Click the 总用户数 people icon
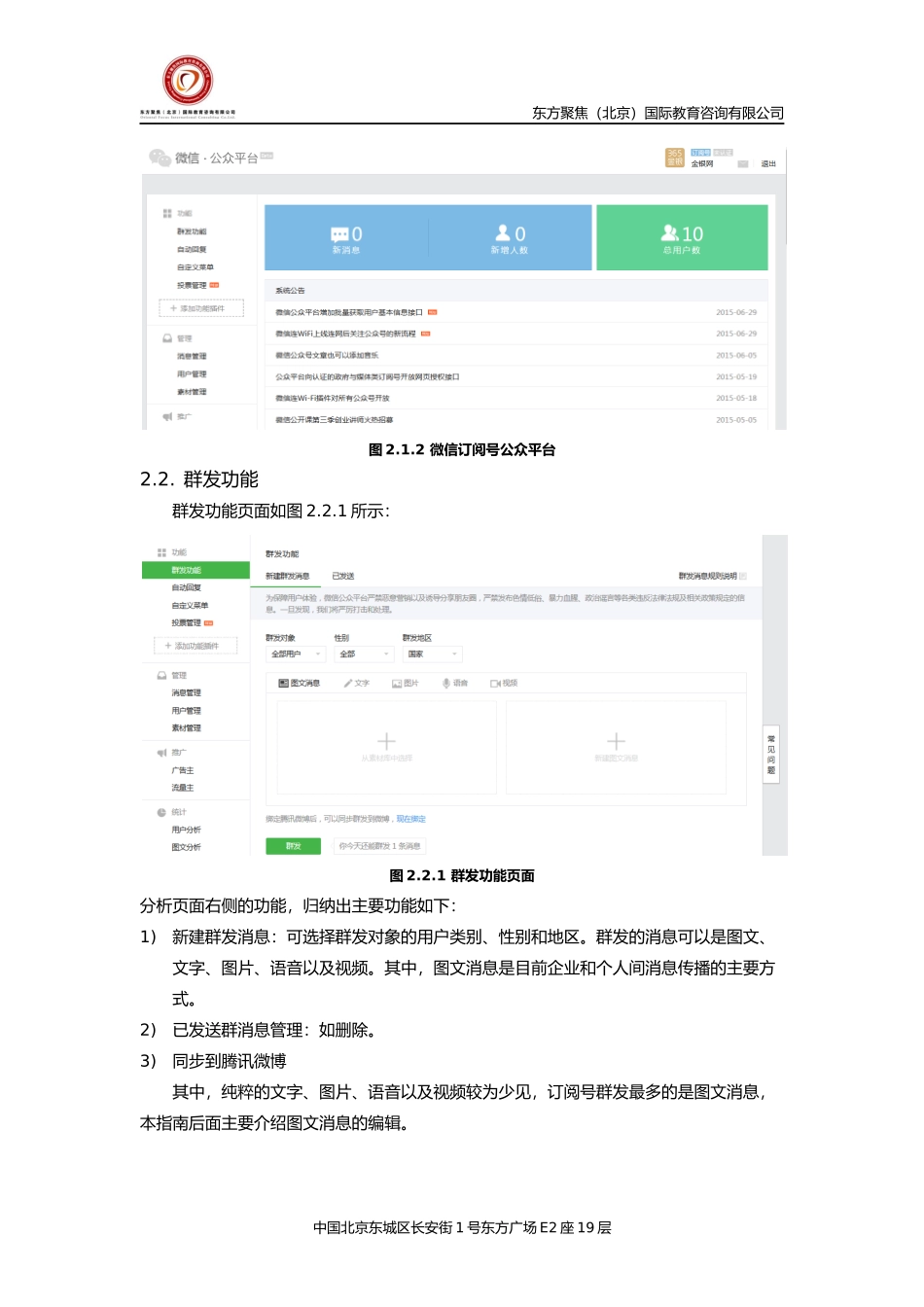The image size is (924, 1307). (x=670, y=233)
